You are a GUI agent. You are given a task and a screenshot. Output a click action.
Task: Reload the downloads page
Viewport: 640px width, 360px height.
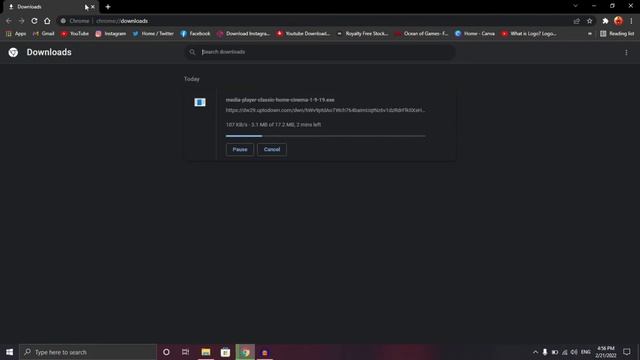(x=34, y=21)
